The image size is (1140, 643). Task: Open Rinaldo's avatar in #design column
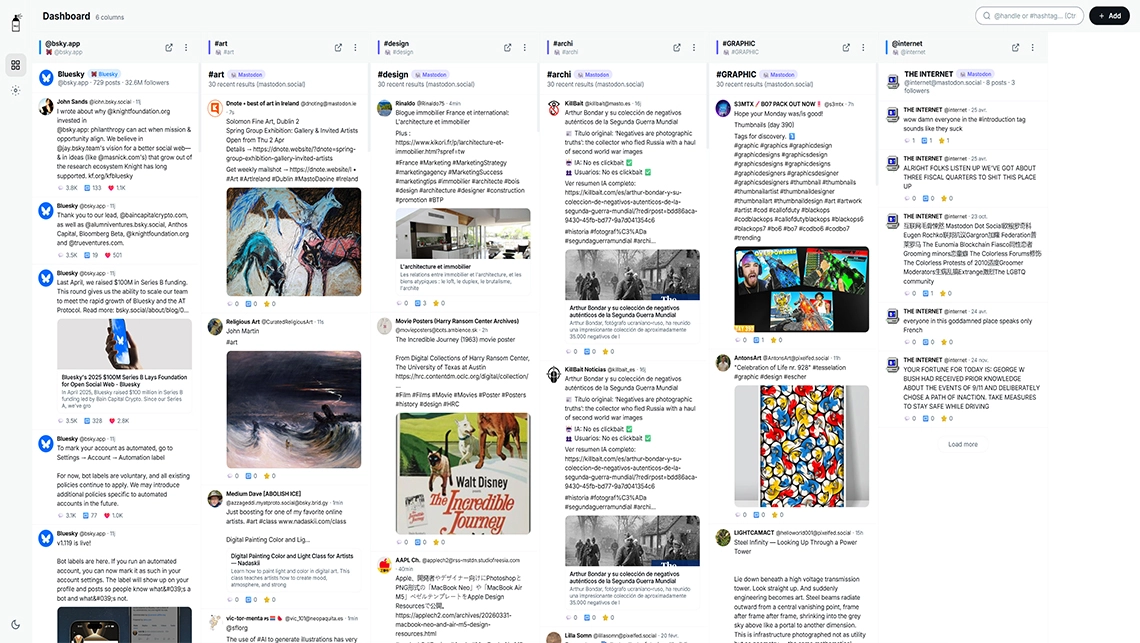tap(385, 108)
